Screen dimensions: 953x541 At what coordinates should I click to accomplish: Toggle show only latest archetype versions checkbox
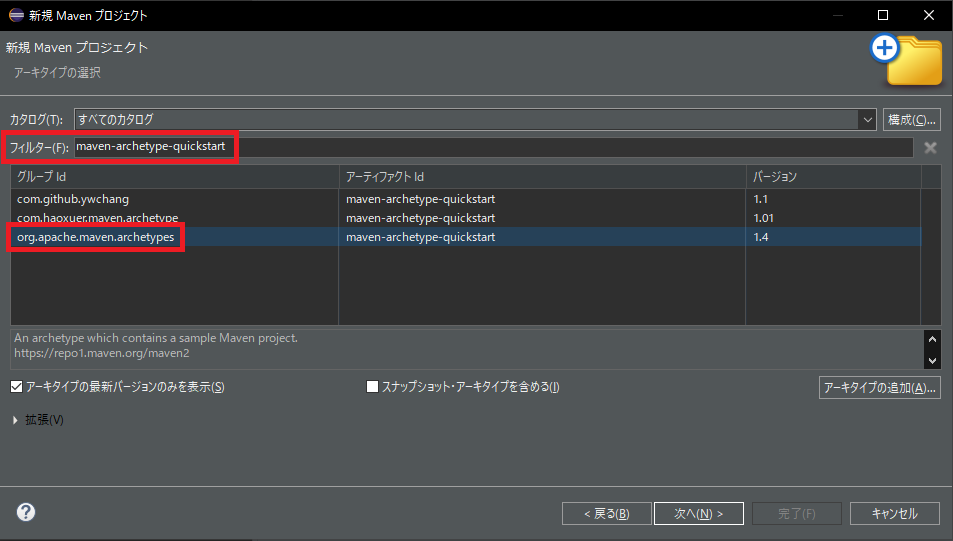pos(16,387)
